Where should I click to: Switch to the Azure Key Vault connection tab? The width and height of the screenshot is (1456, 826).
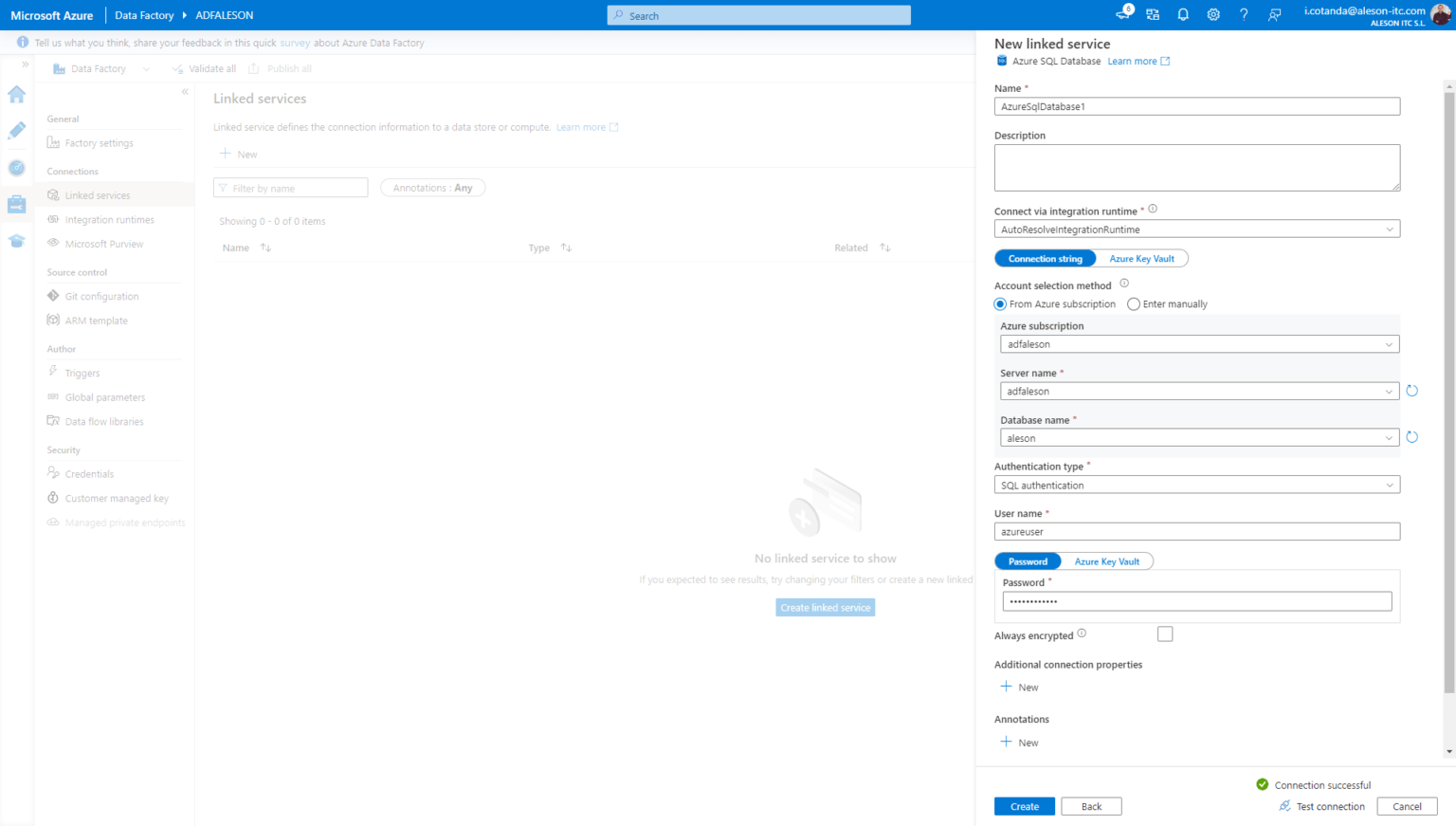pyautogui.click(x=1141, y=259)
